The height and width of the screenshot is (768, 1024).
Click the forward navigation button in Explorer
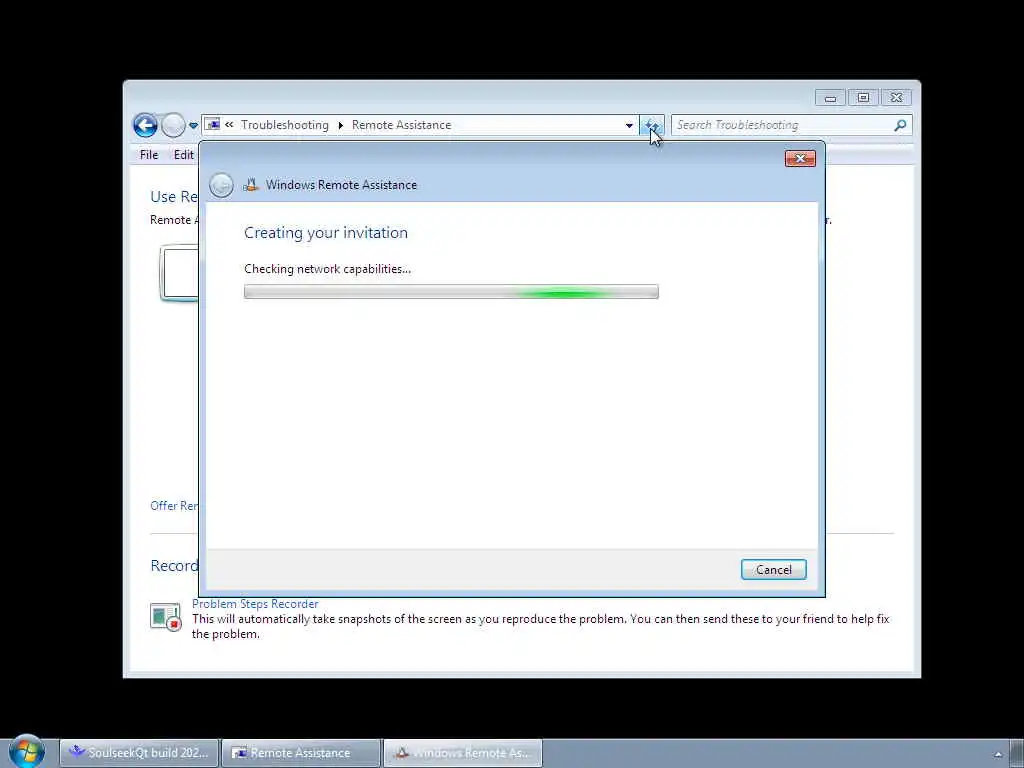tap(173, 125)
